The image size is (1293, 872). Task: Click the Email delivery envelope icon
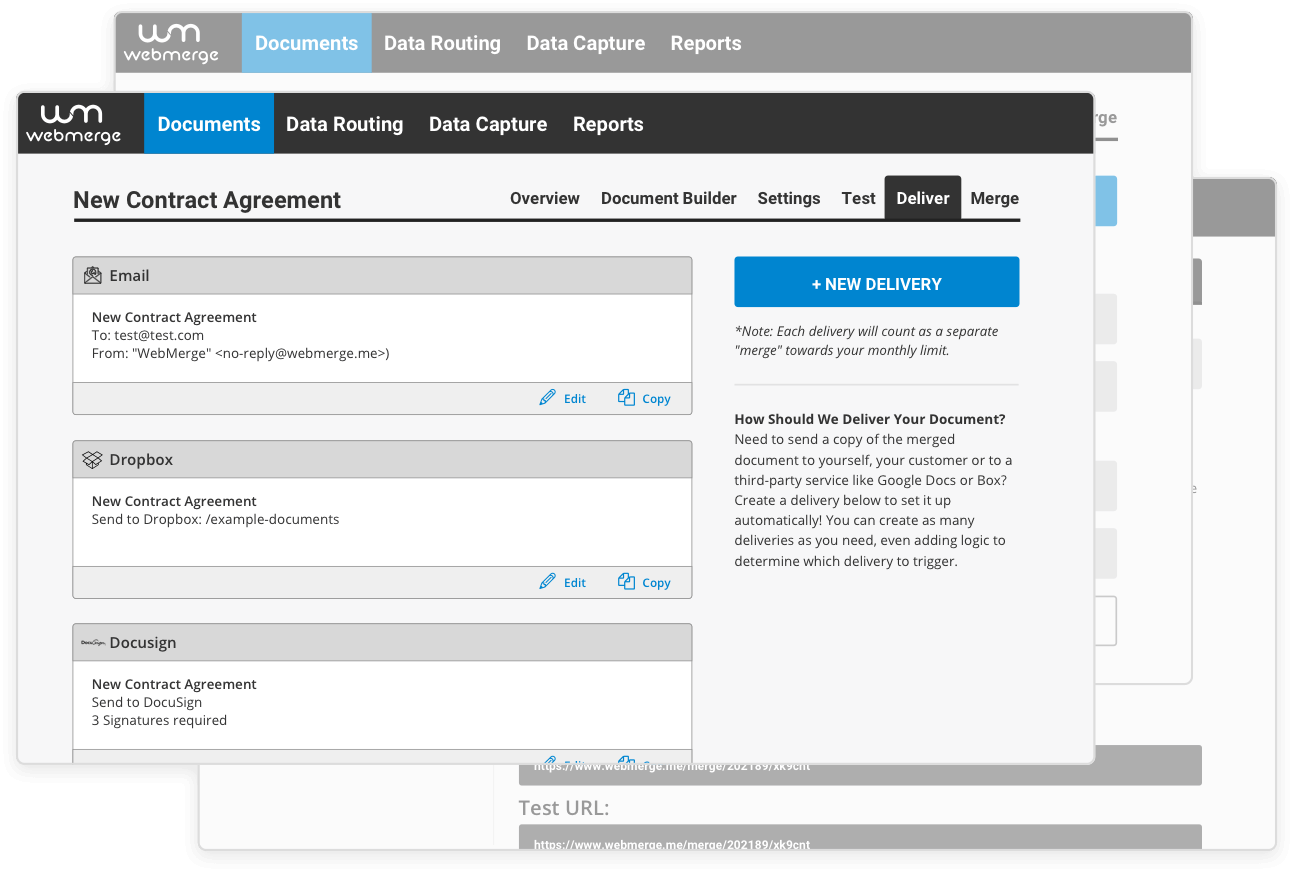93,275
